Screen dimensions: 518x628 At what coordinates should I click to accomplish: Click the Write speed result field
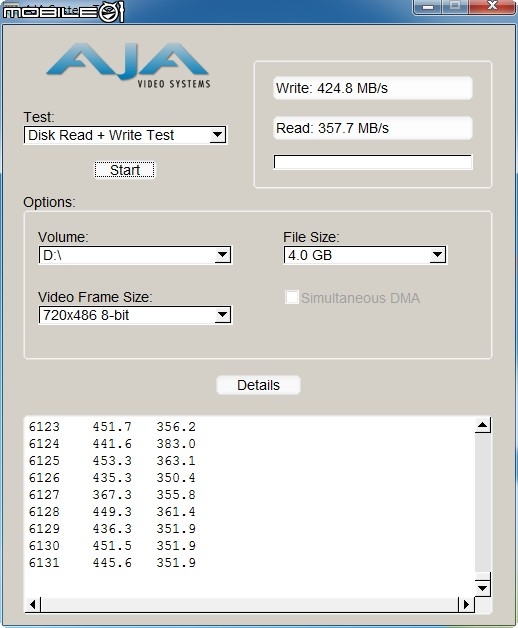(x=373, y=88)
